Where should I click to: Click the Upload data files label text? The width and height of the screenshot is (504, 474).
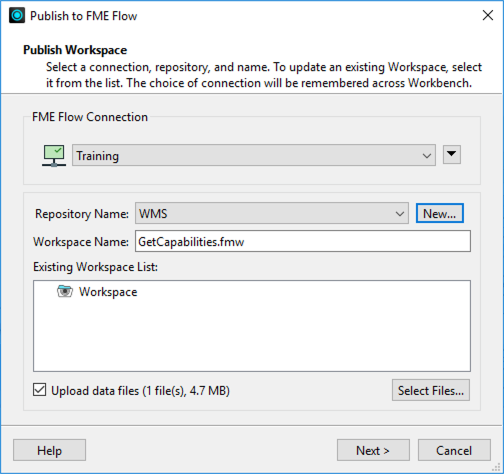[x=140, y=391]
